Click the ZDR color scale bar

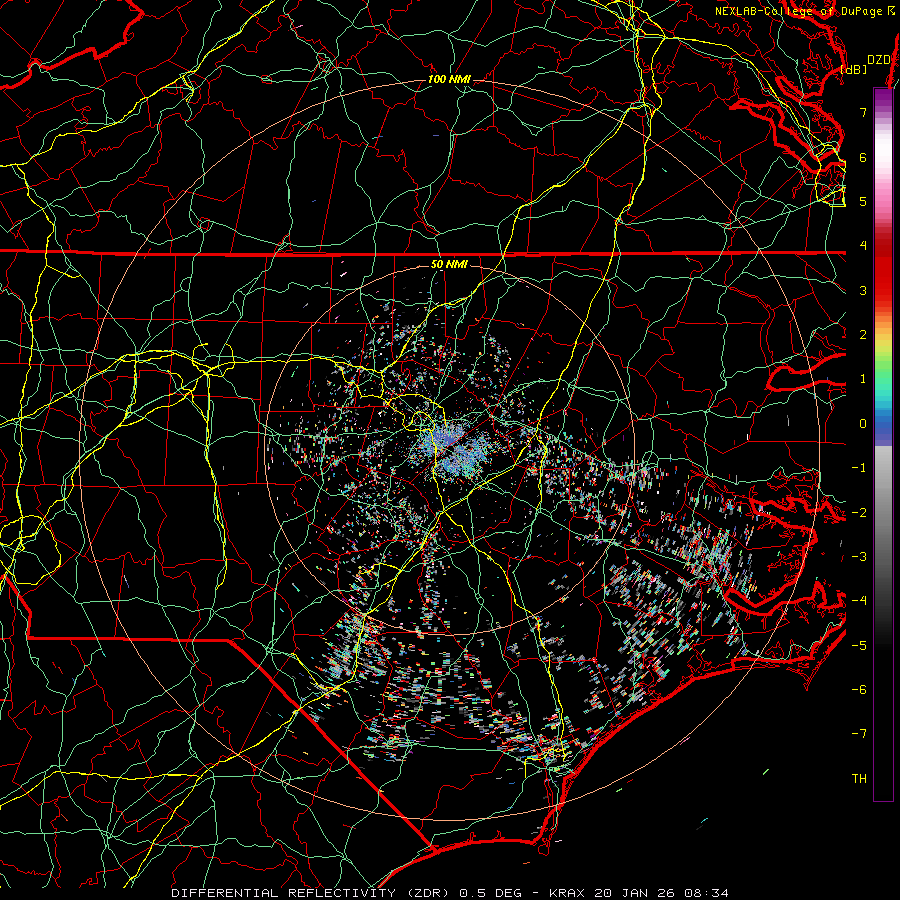click(883, 444)
